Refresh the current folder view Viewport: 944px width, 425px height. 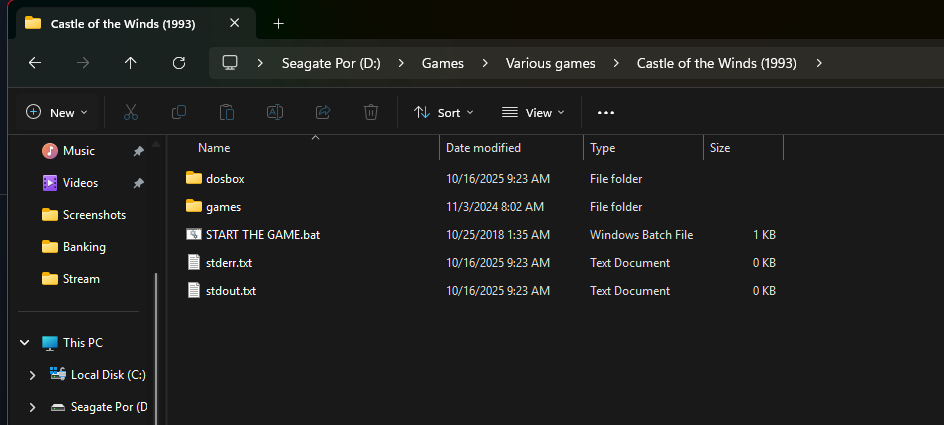tap(179, 63)
